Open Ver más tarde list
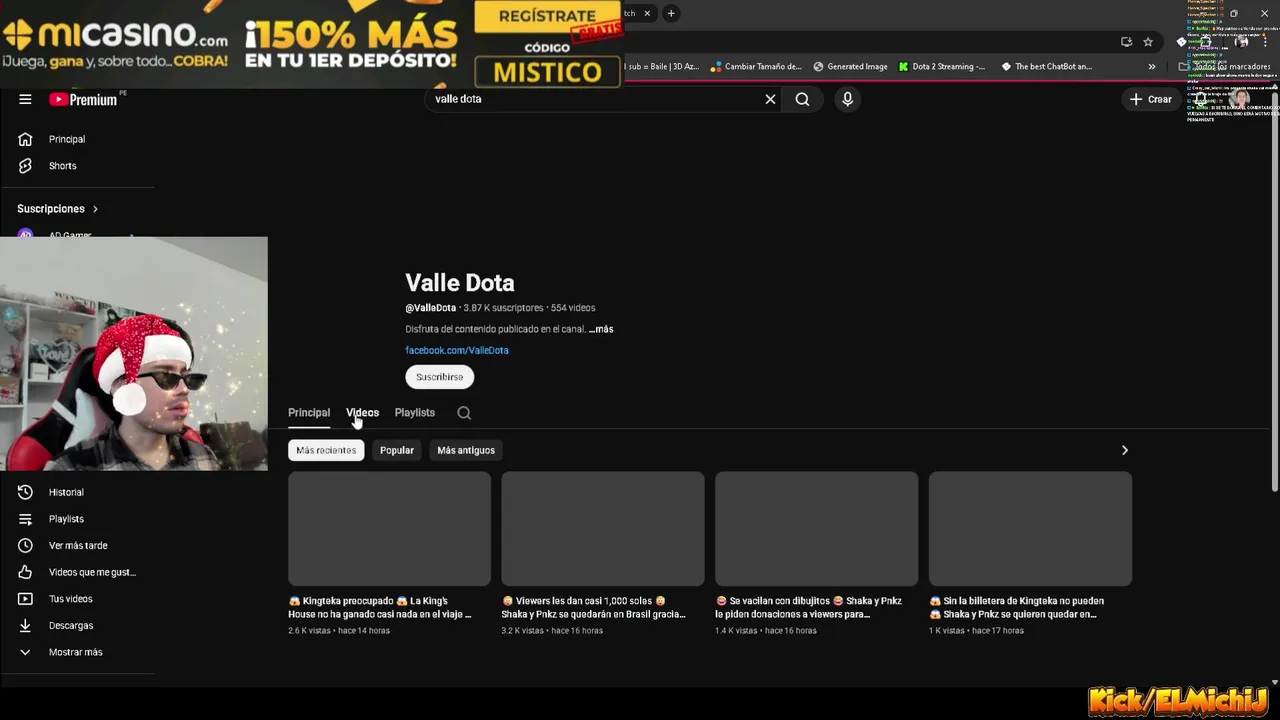 (x=77, y=545)
